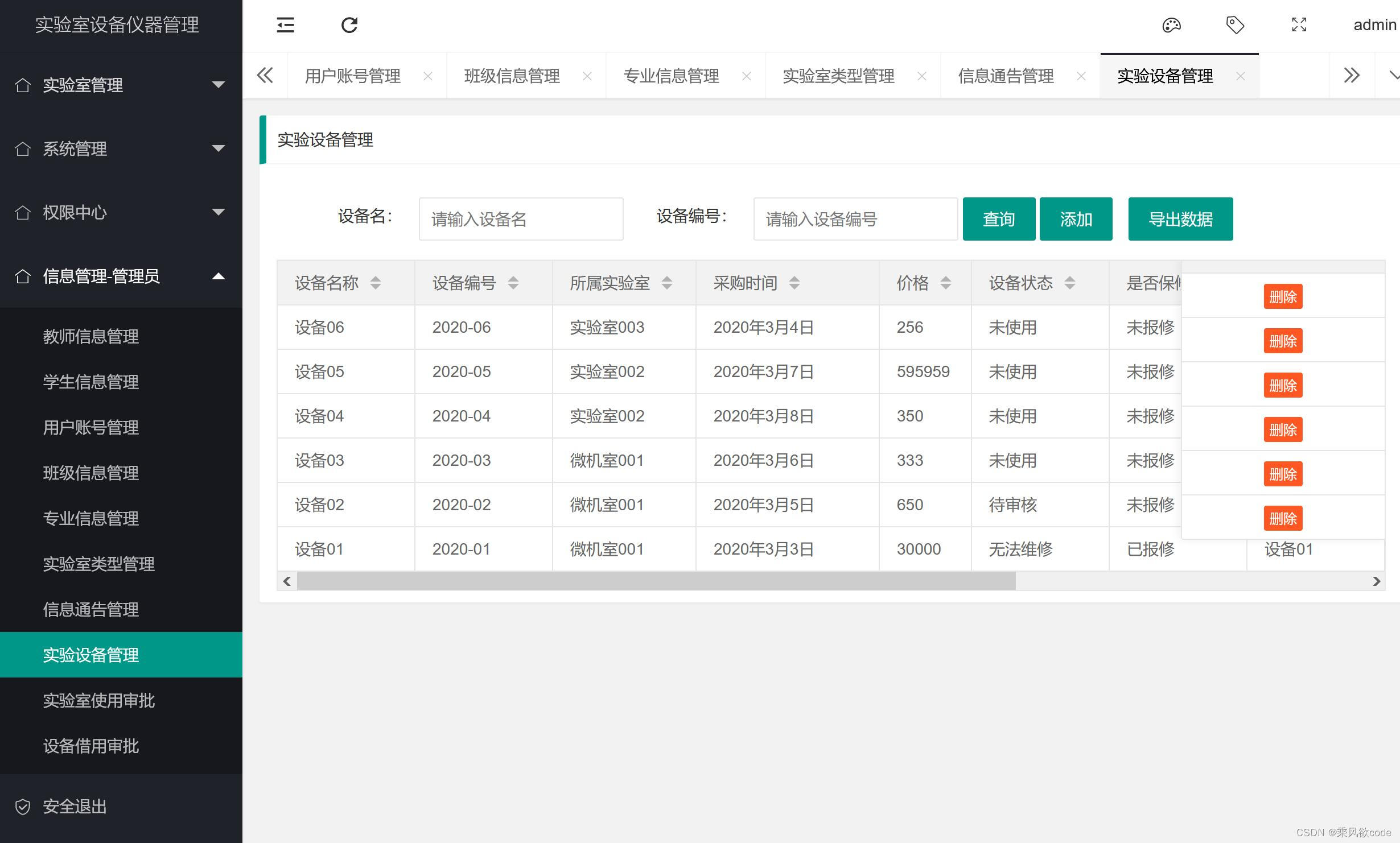Click the refresh page icon
Image resolution: width=1400 pixels, height=843 pixels.
[349, 25]
